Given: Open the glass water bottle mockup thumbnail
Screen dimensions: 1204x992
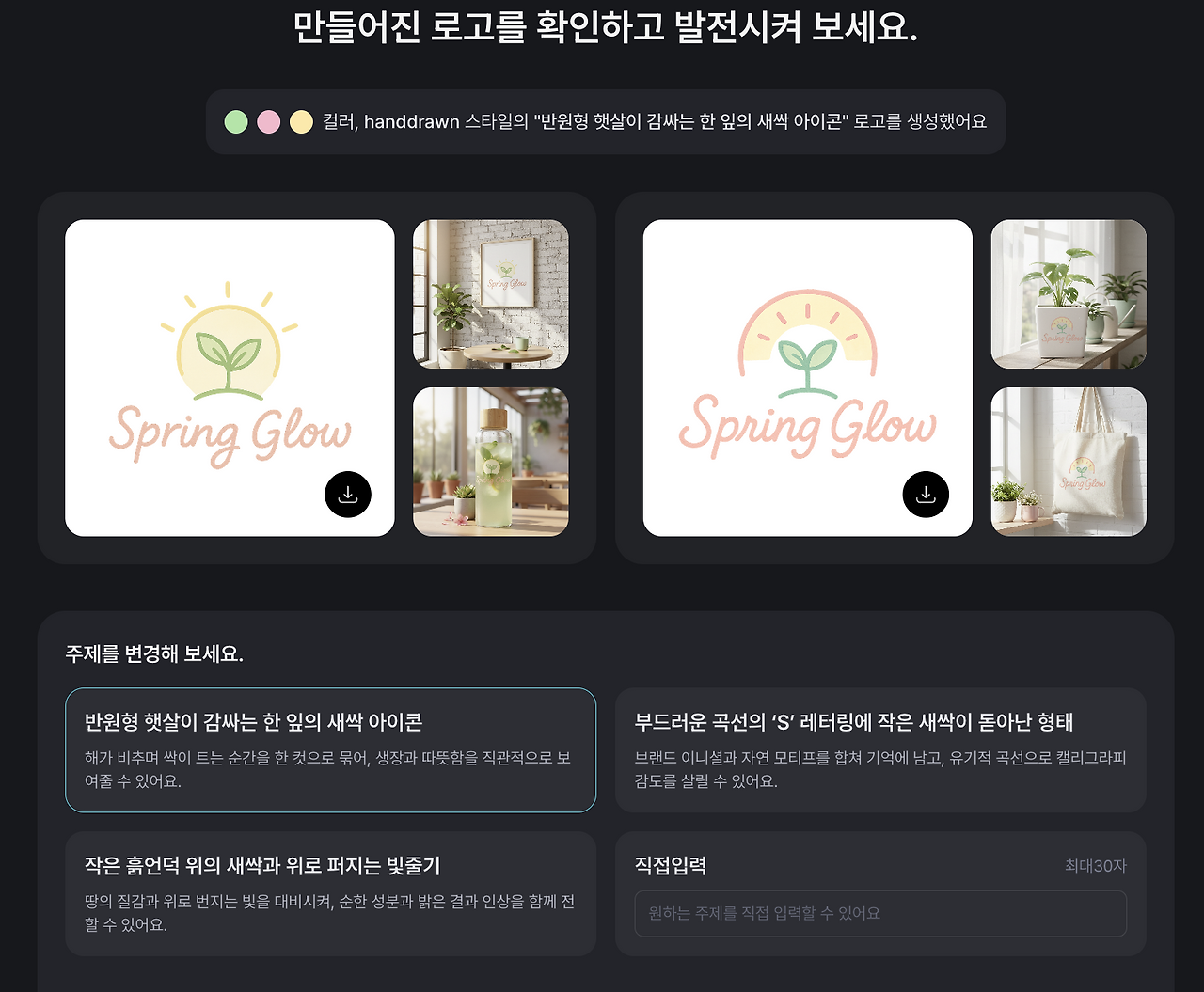Looking at the screenshot, I should (x=491, y=462).
